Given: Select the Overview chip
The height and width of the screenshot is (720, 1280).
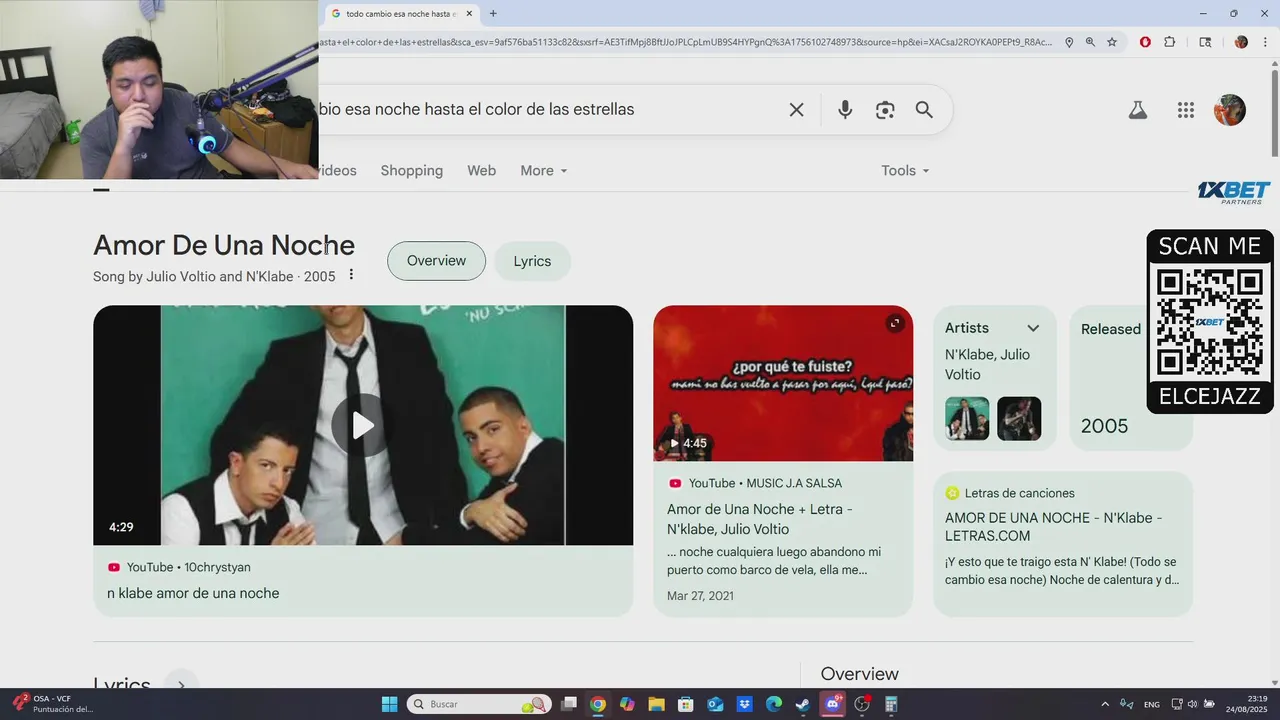Looking at the screenshot, I should click(436, 261).
